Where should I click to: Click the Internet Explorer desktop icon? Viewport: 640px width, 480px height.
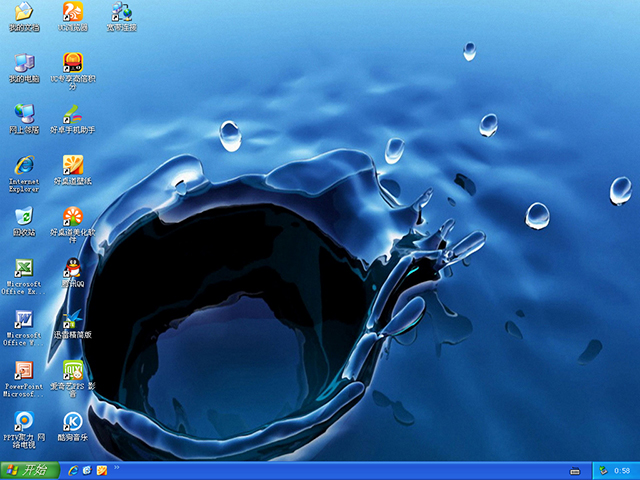pos(24,165)
